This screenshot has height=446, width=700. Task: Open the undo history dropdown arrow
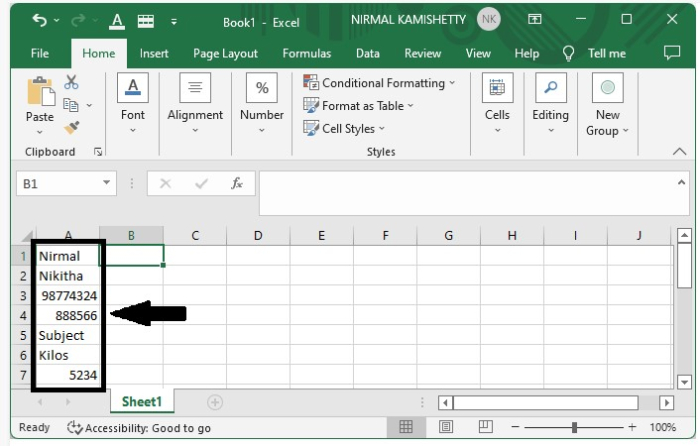[56, 21]
